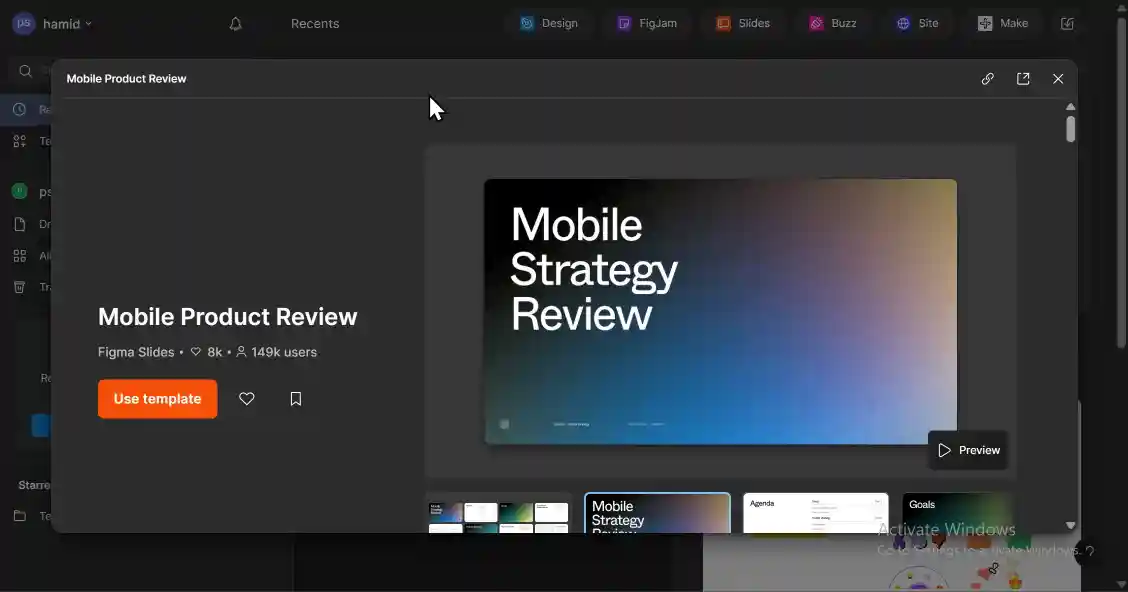Click the modal scrollbar on the right

point(1070,127)
